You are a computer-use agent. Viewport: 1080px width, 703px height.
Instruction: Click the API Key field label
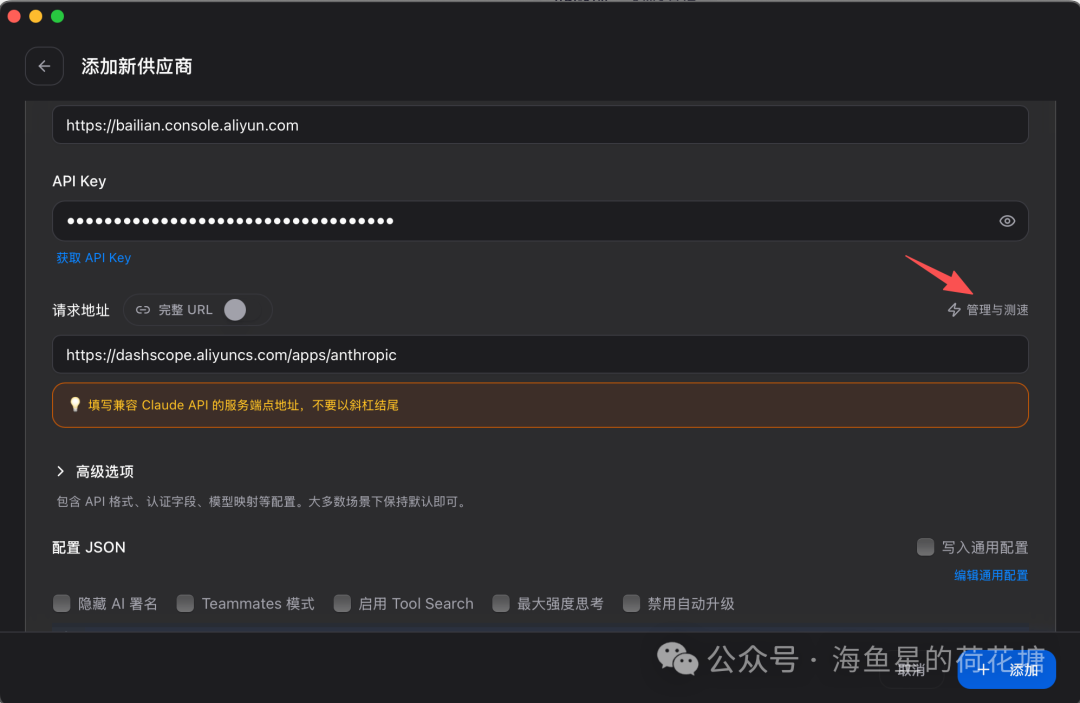(x=79, y=181)
